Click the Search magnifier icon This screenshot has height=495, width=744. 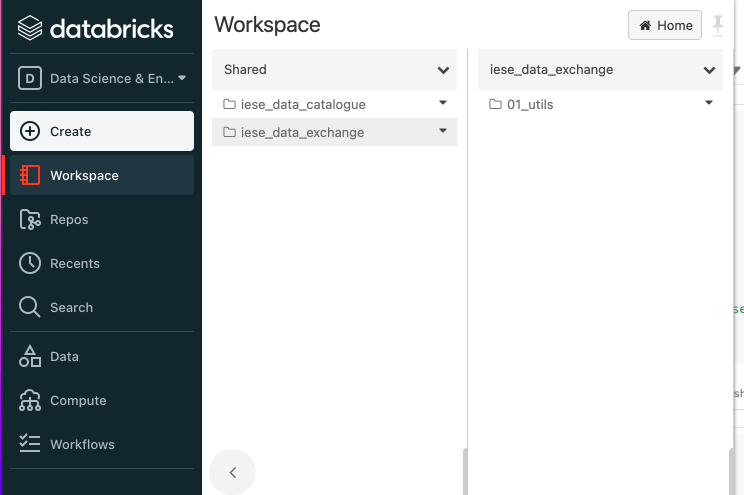coord(30,307)
